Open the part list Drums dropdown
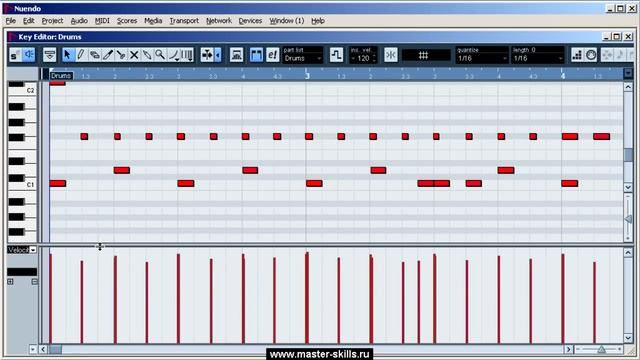Image resolution: width=640 pixels, height=360 pixels. 302,59
